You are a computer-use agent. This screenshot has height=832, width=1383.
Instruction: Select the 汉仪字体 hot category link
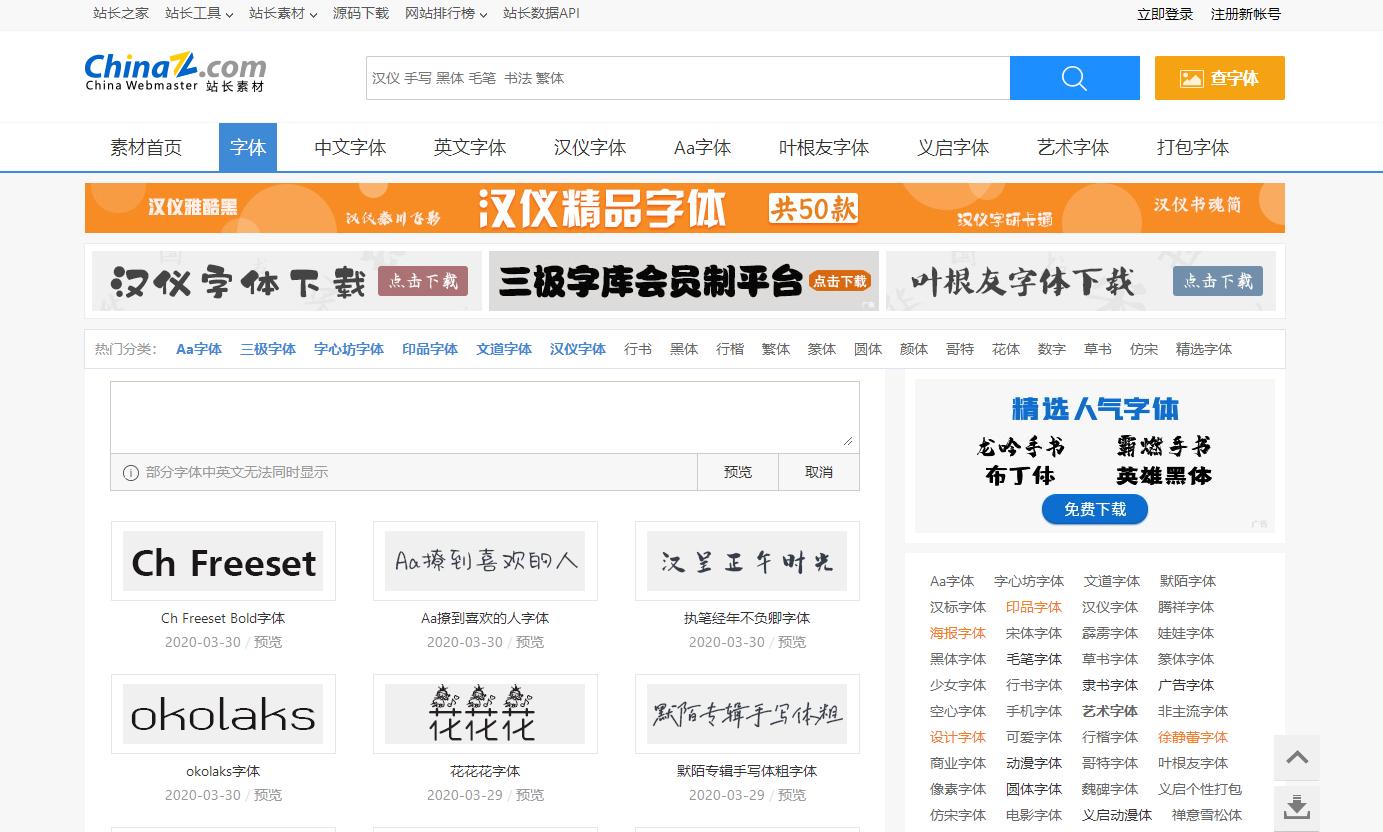tap(577, 349)
